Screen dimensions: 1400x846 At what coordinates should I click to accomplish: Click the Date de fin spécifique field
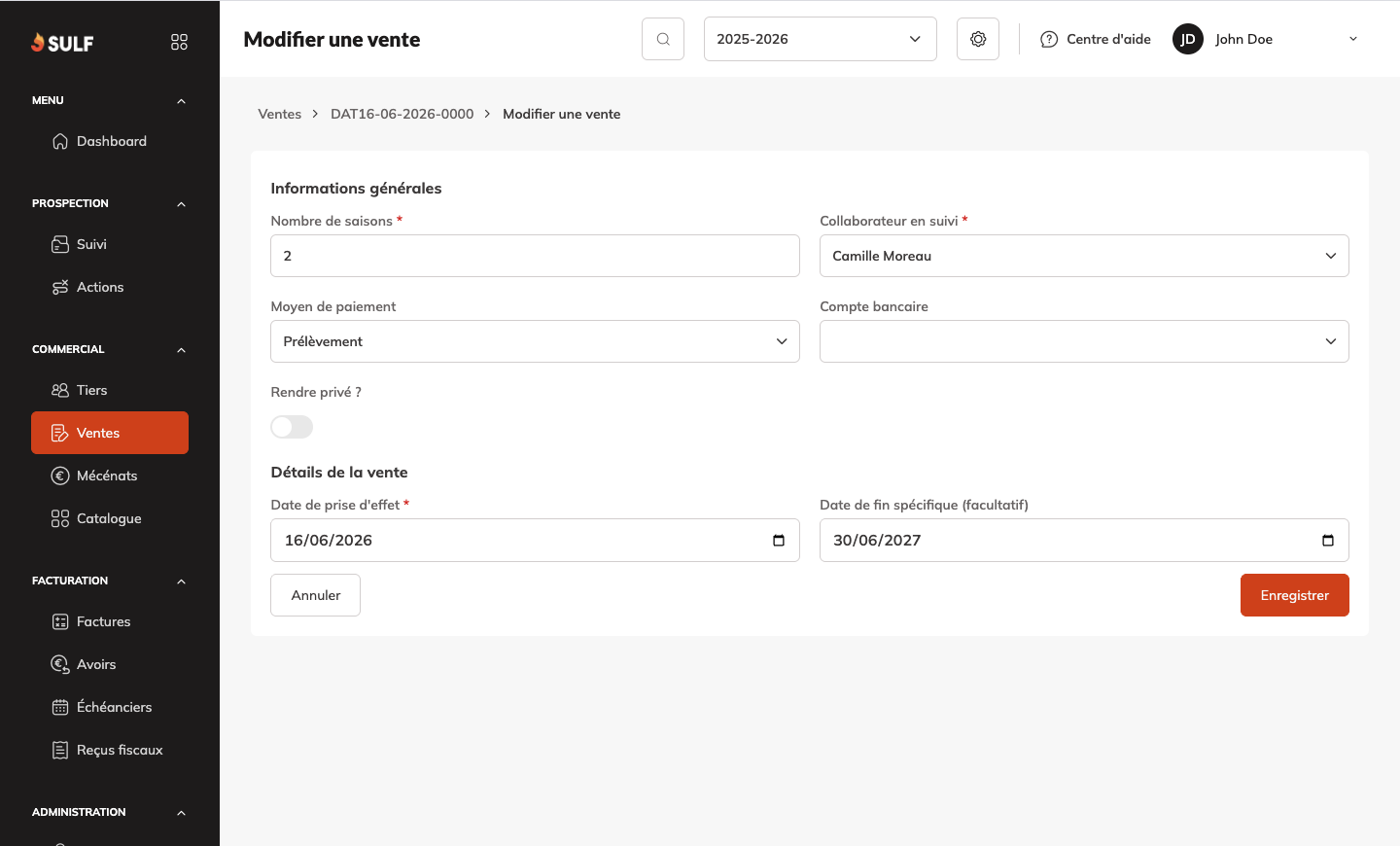click(x=1084, y=540)
